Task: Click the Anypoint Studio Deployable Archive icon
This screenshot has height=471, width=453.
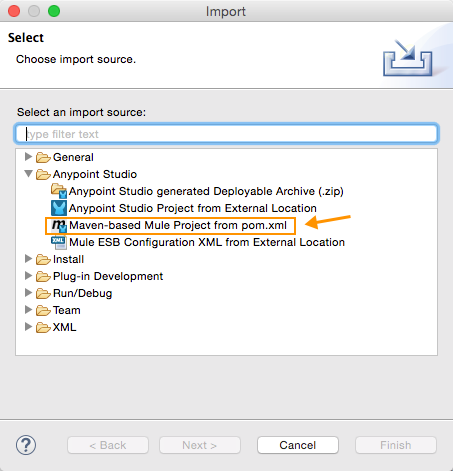Action: coord(59,191)
